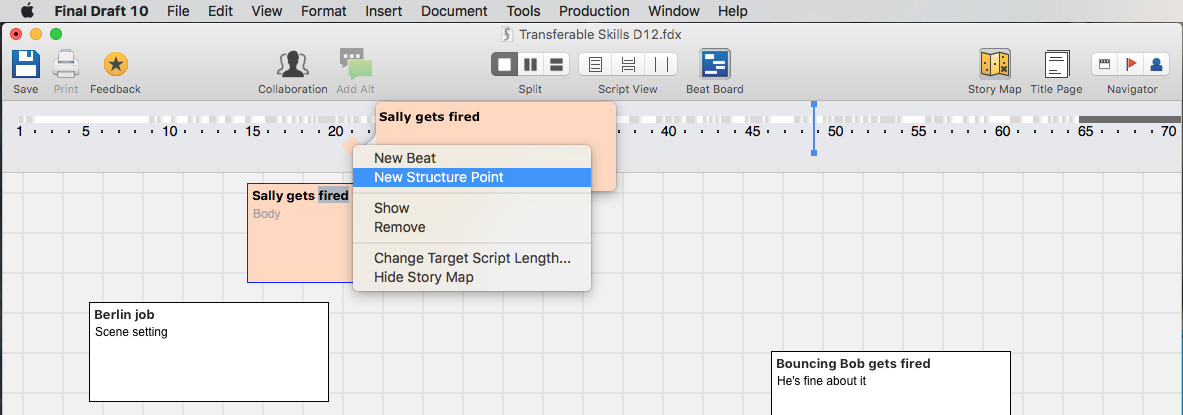Show the Navigator characters tab
Screen dimensions: 1183x415
1157,65
